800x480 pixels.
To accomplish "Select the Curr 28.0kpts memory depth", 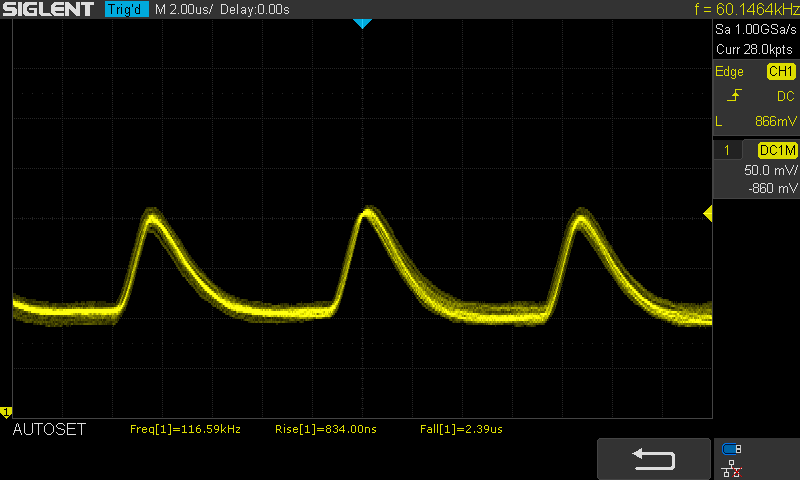I will pyautogui.click(x=754, y=49).
